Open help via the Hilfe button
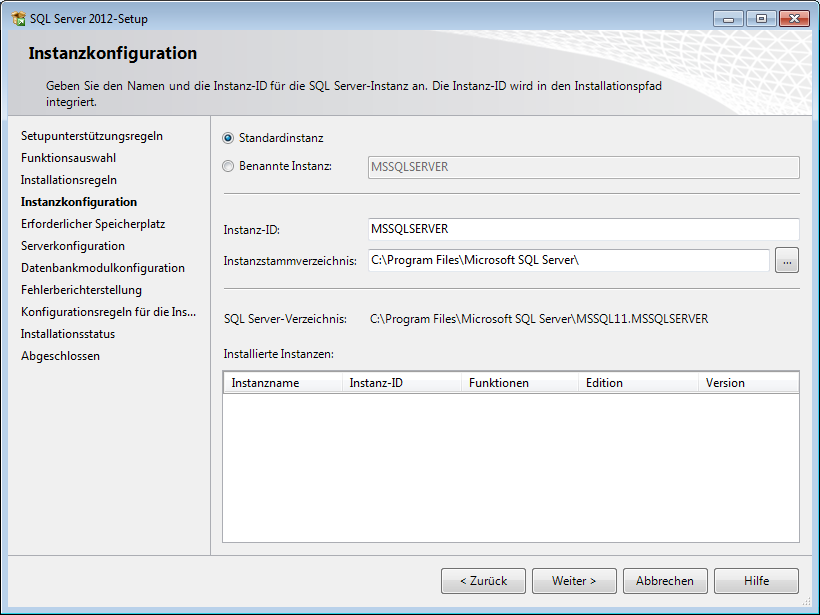Image resolution: width=820 pixels, height=615 pixels. 756,581
